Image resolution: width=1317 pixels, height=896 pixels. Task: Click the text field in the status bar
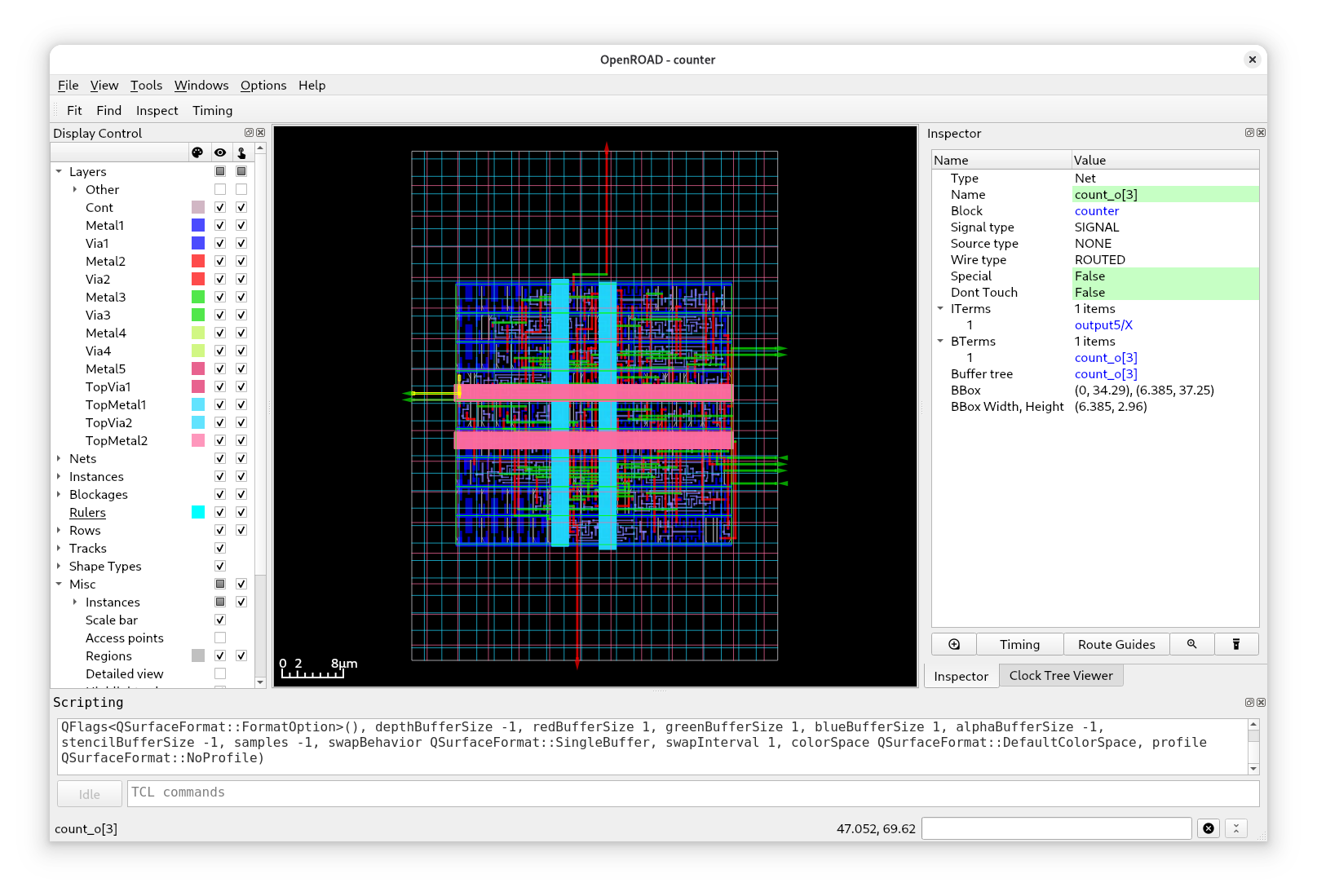click(1057, 828)
